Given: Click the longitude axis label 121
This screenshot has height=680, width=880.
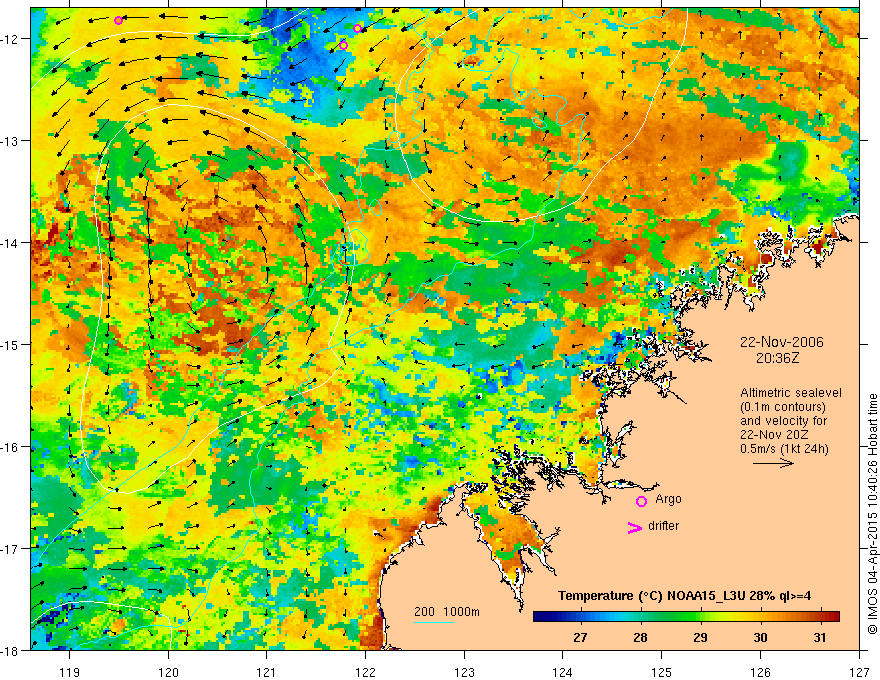Looking at the screenshot, I should click(267, 672).
